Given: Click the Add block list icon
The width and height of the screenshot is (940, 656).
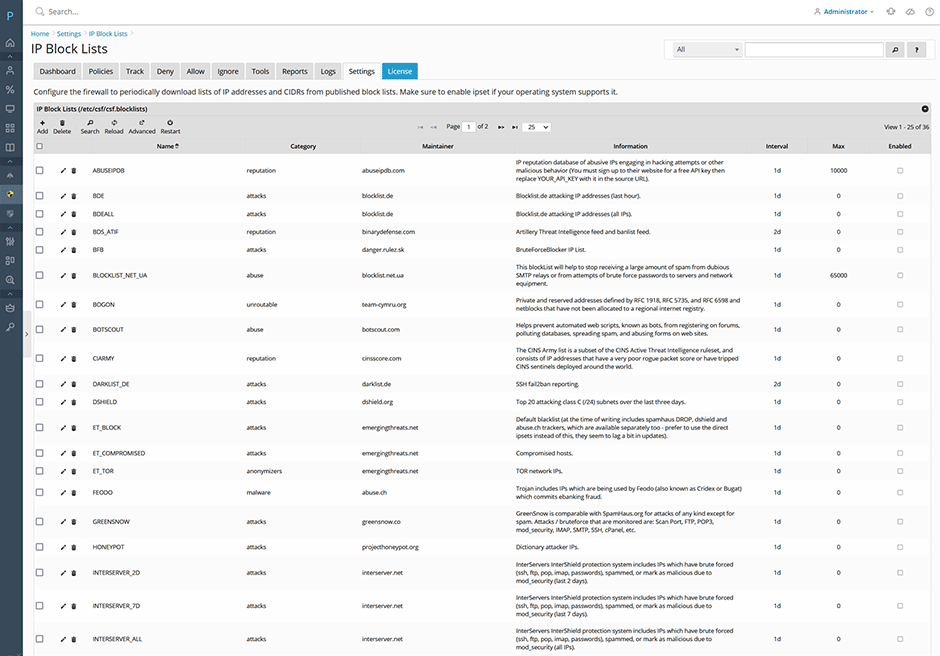Looking at the screenshot, I should pos(42,126).
